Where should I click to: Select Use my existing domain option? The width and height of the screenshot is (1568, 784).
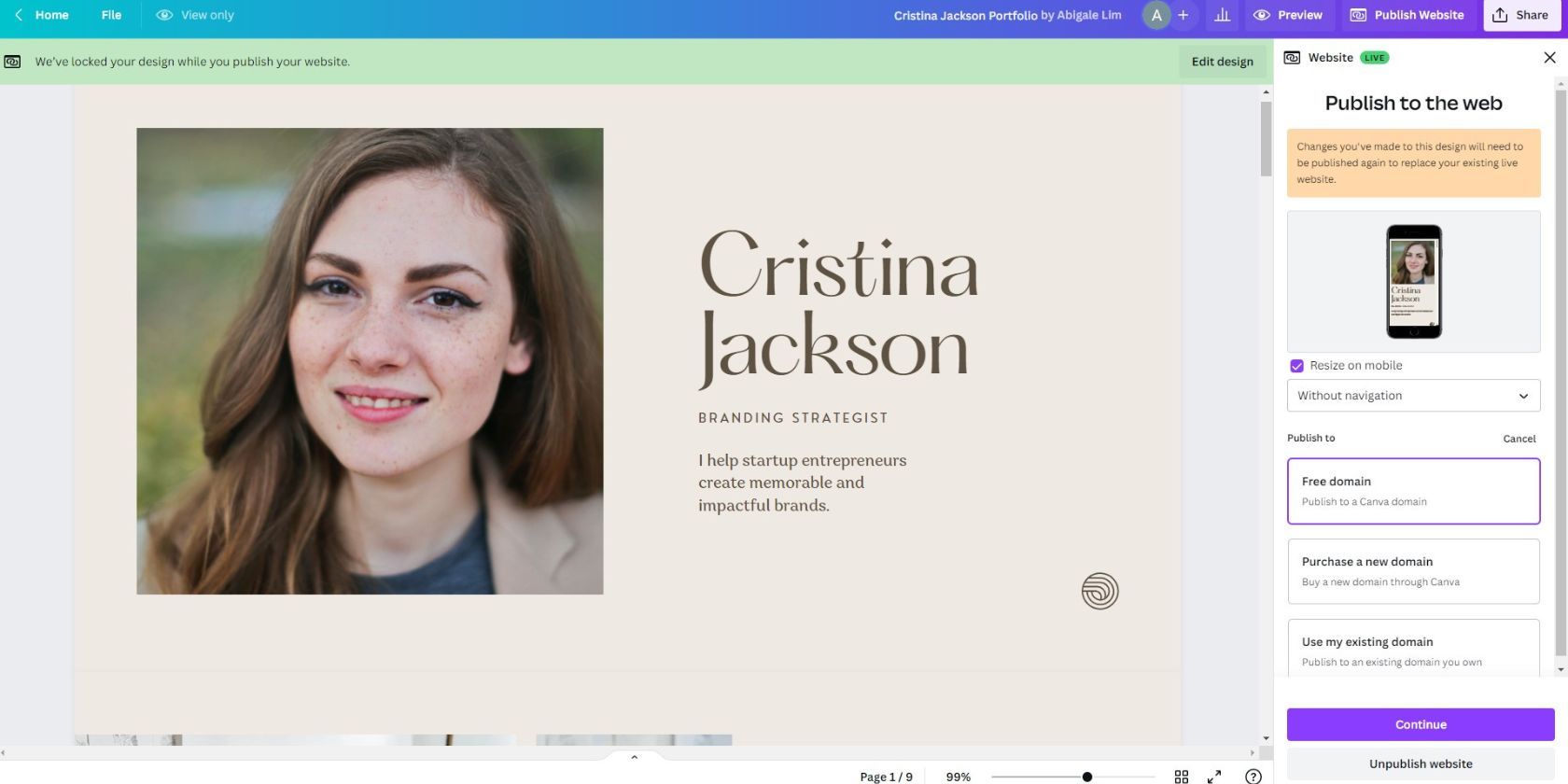point(1413,650)
